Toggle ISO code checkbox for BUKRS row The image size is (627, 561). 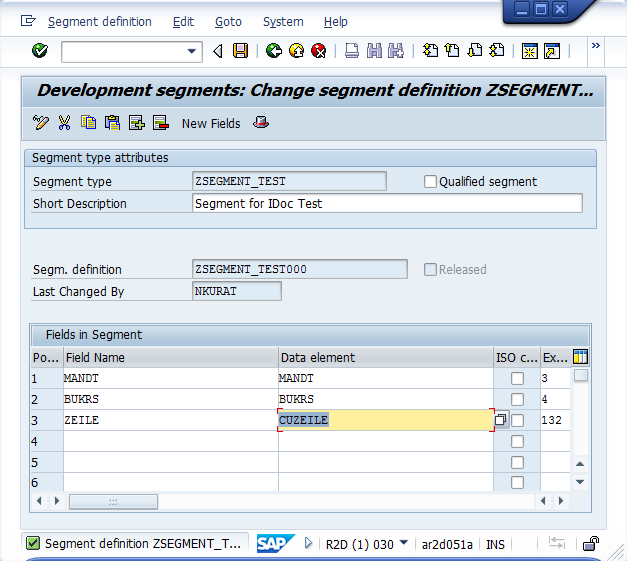pos(517,399)
